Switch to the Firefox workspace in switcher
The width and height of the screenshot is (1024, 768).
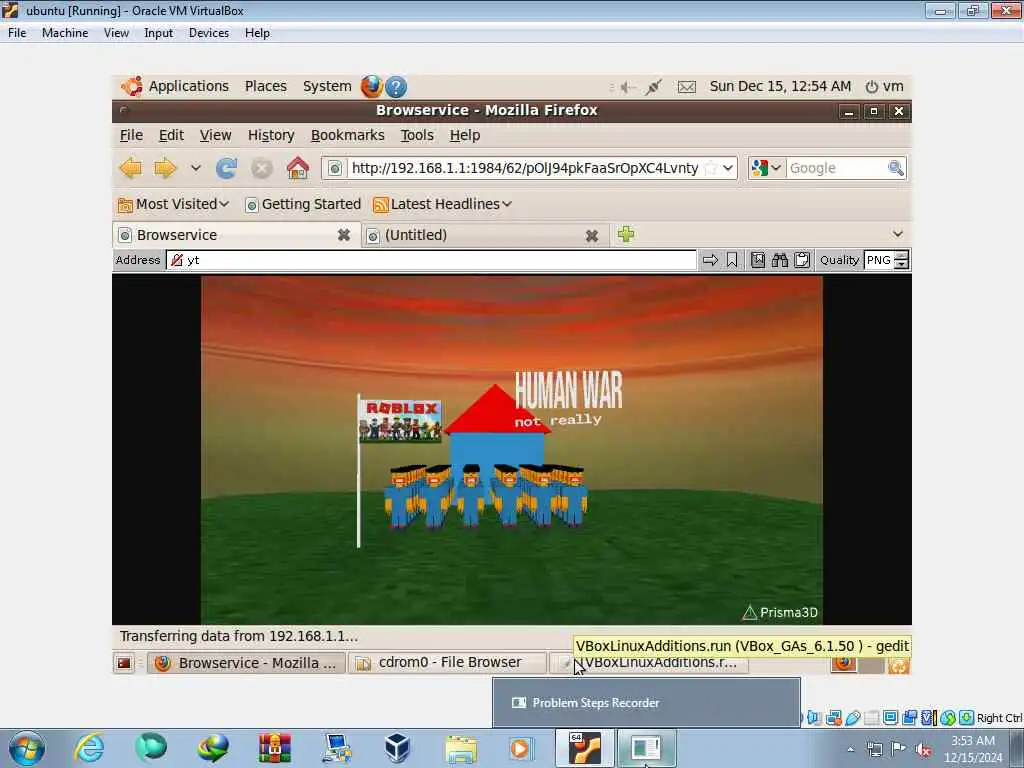click(844, 664)
